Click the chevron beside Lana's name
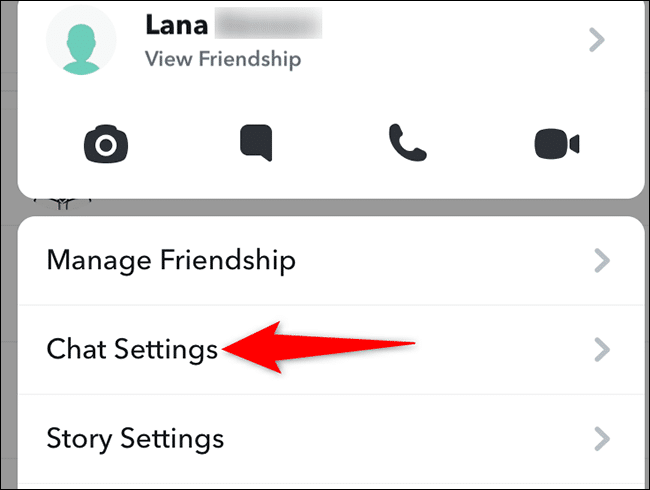The image size is (650, 490). click(x=597, y=40)
